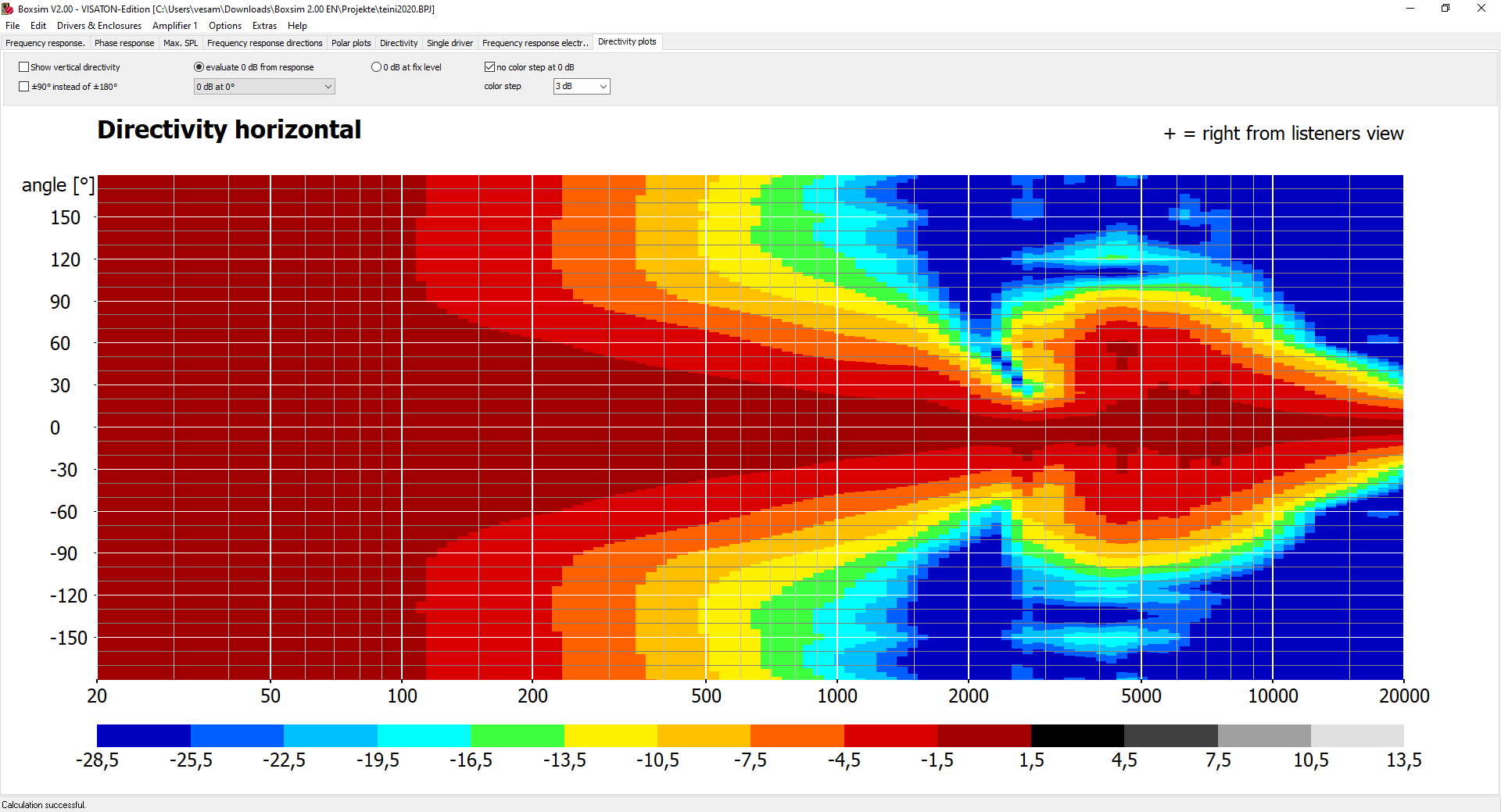This screenshot has width=1501, height=812.
Task: Click the -150 angle axis label
Action: (x=69, y=638)
